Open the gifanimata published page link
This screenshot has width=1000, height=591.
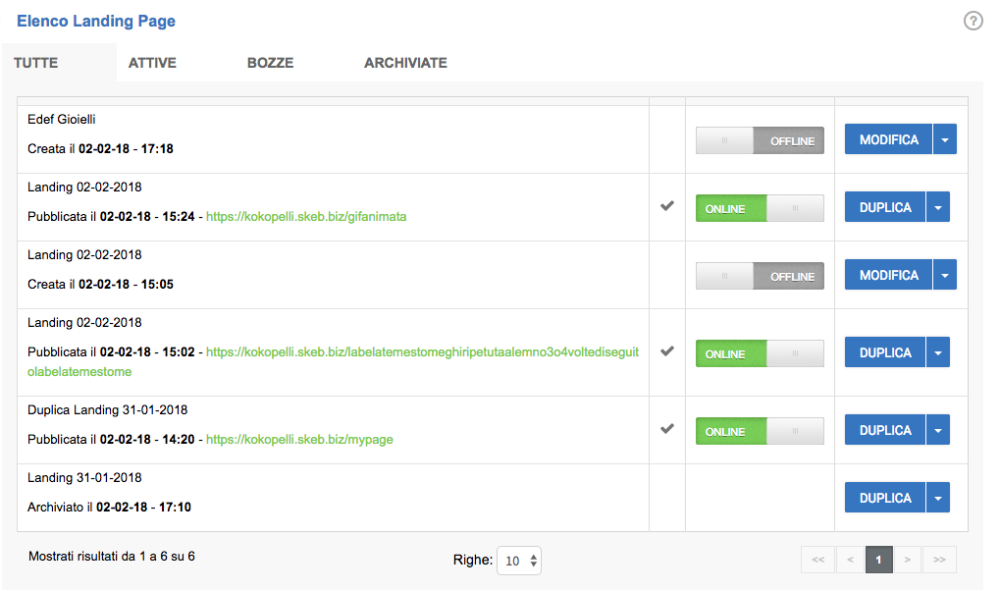click(305, 215)
